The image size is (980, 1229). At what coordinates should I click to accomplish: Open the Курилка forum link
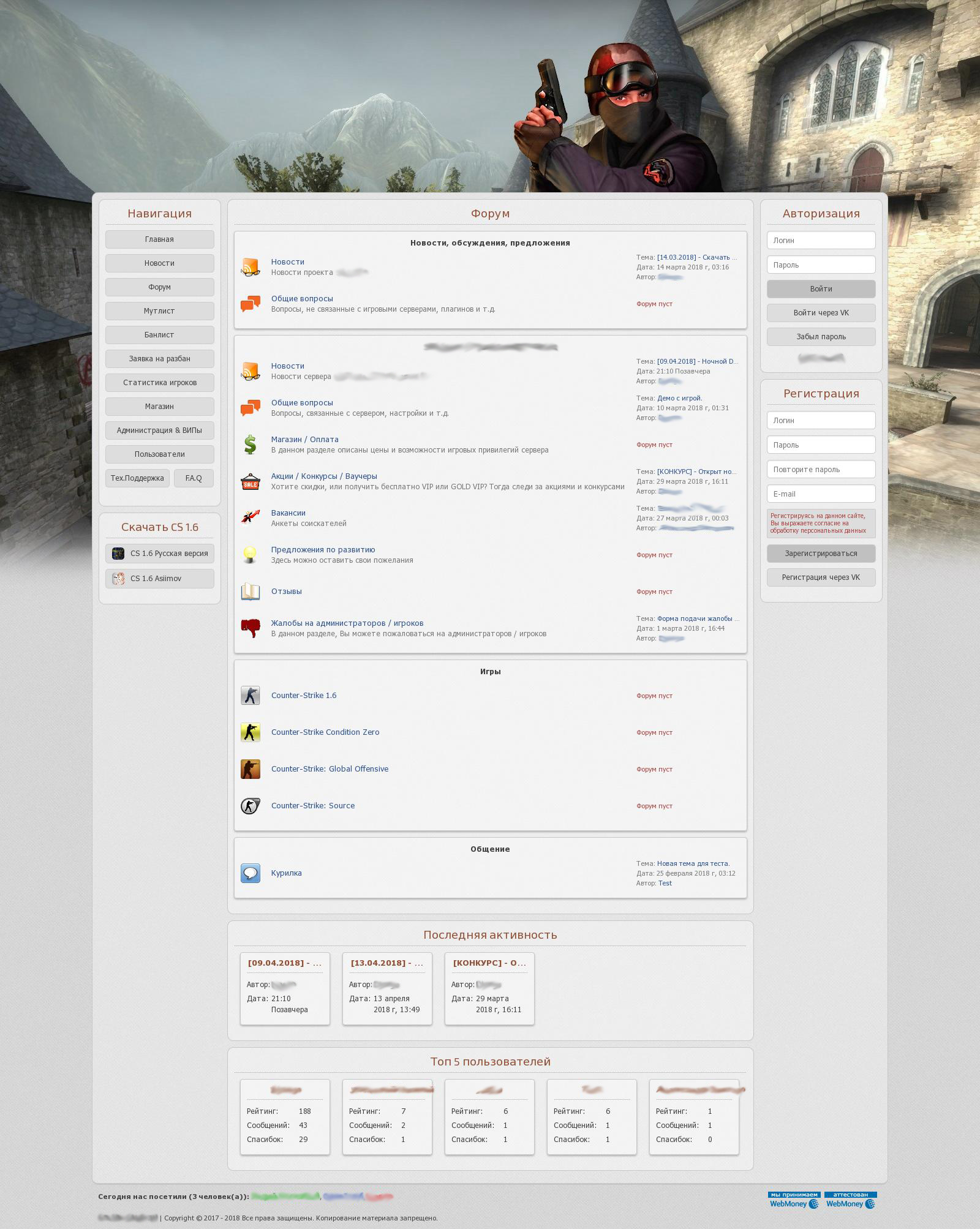tap(287, 873)
